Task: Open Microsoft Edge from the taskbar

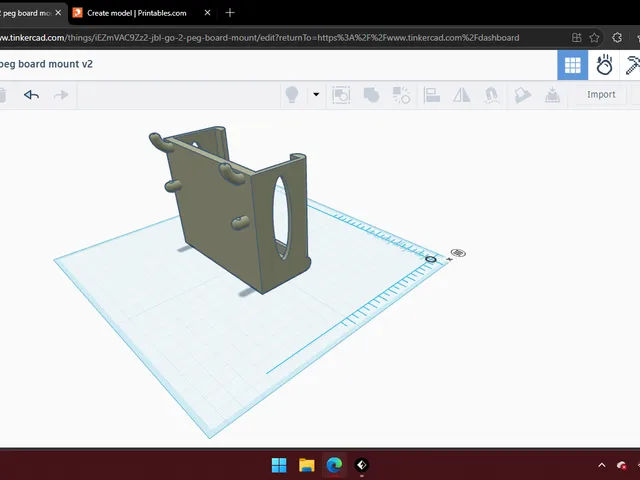Action: pos(334,465)
